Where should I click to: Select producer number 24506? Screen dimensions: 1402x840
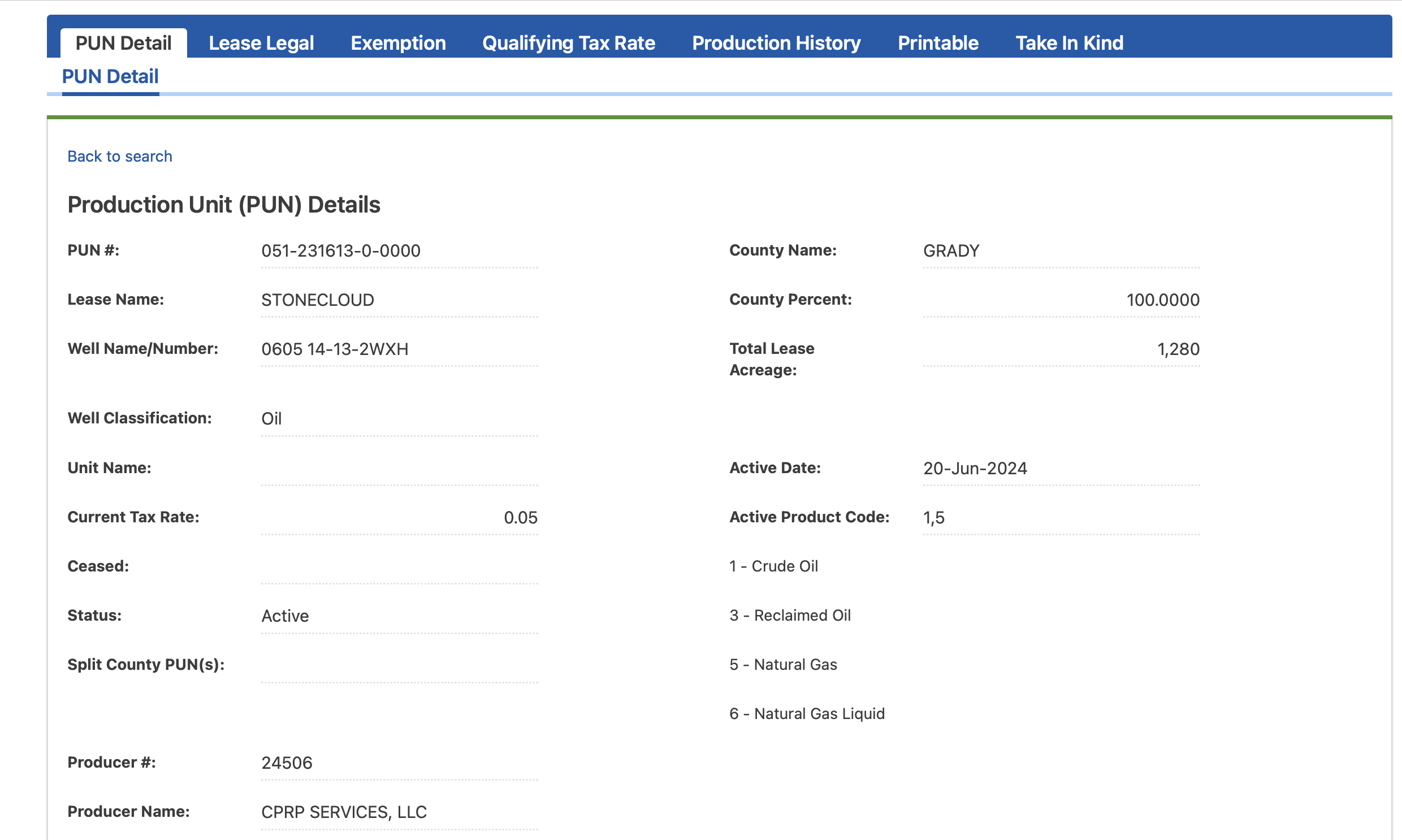pyautogui.click(x=287, y=763)
